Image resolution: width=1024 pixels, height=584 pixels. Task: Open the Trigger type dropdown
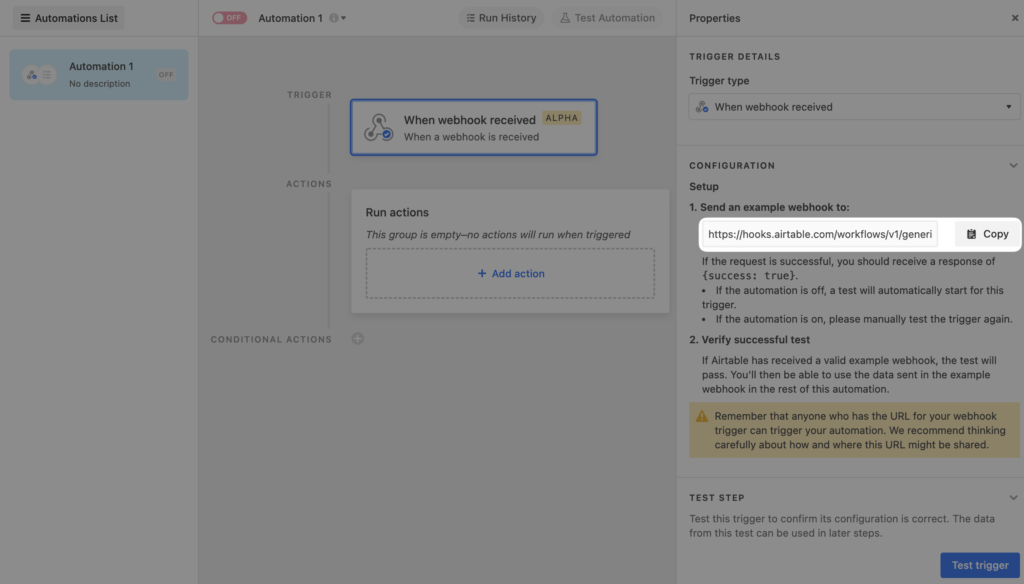853,106
